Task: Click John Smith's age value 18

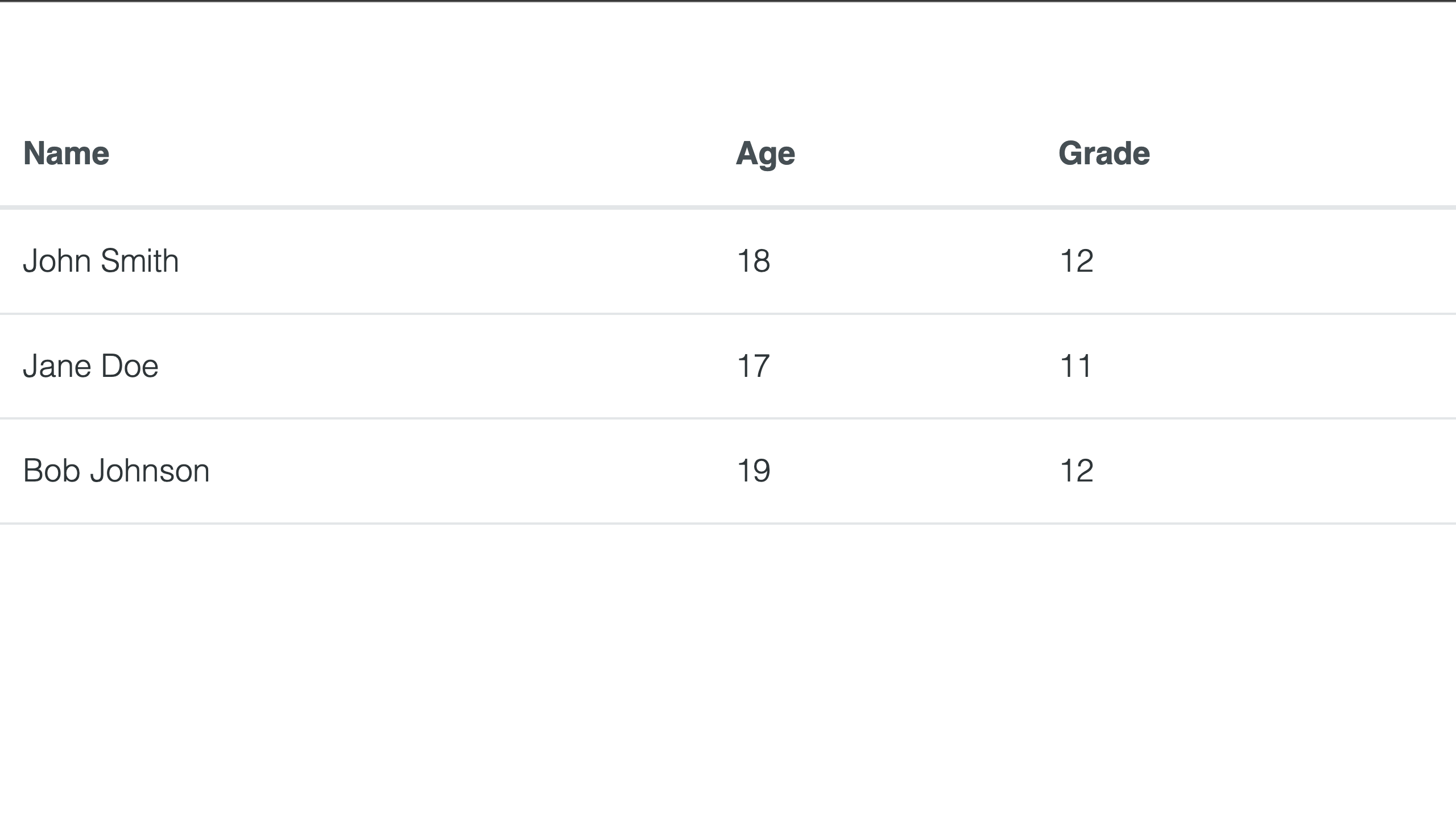Action: coord(754,261)
